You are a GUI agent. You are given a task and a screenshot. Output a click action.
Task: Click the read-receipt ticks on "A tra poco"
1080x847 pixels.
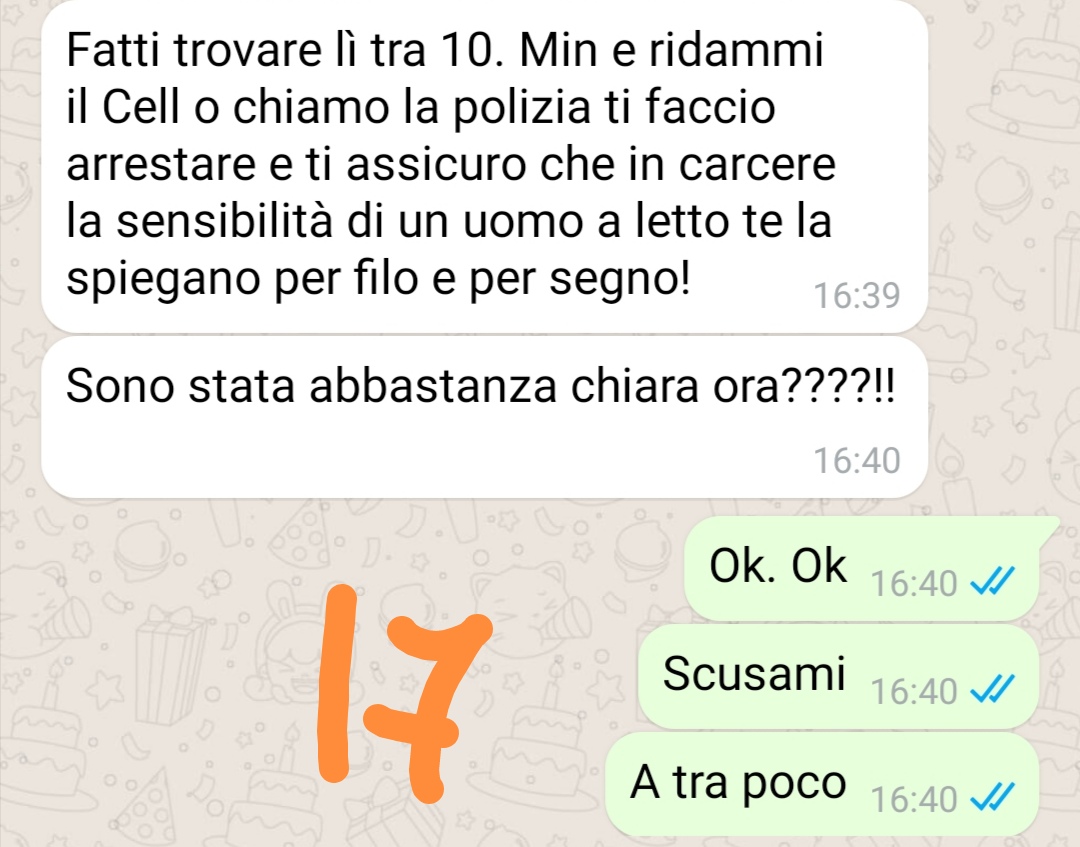pyautogui.click(x=993, y=798)
